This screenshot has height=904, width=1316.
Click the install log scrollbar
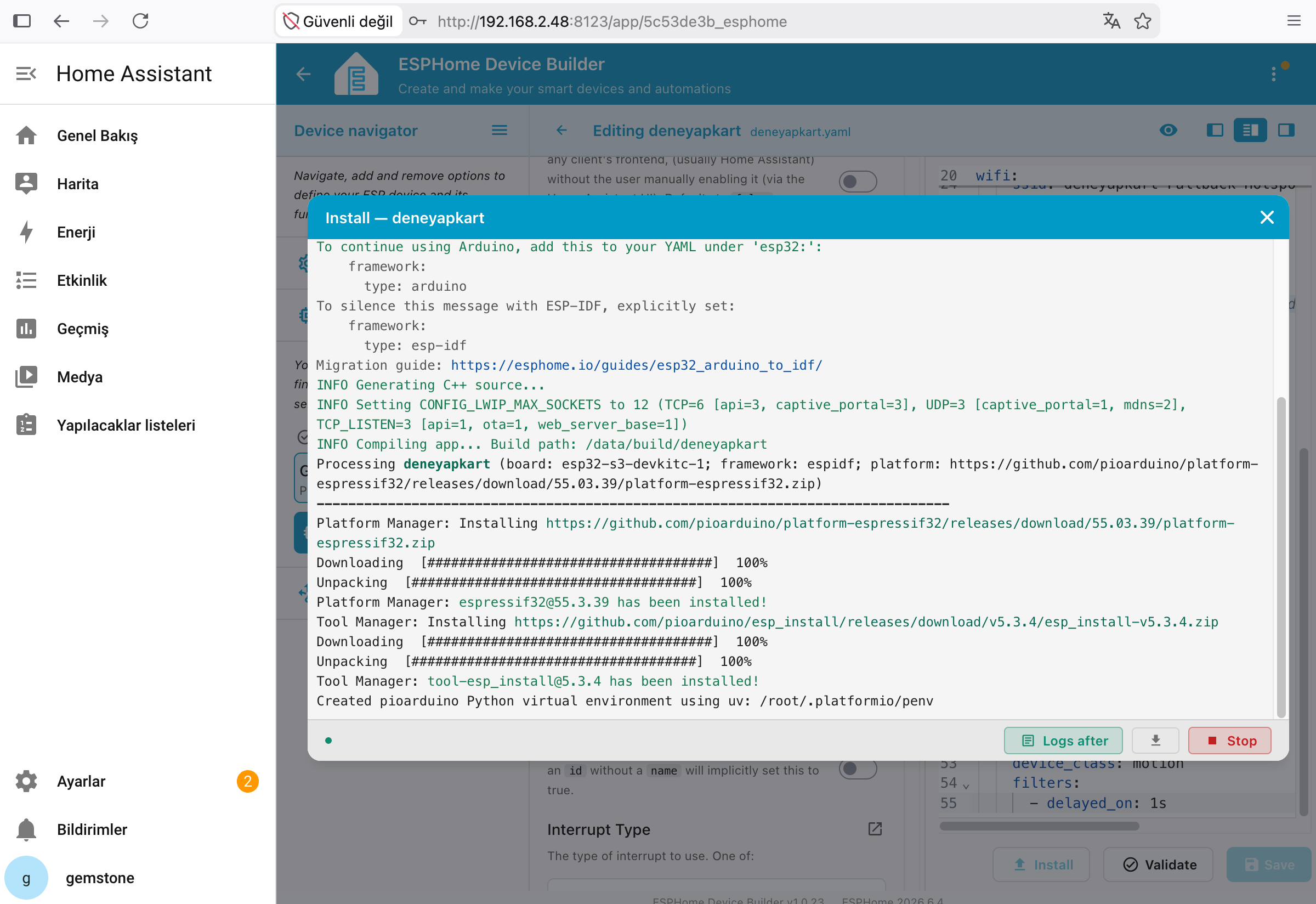point(1281,558)
